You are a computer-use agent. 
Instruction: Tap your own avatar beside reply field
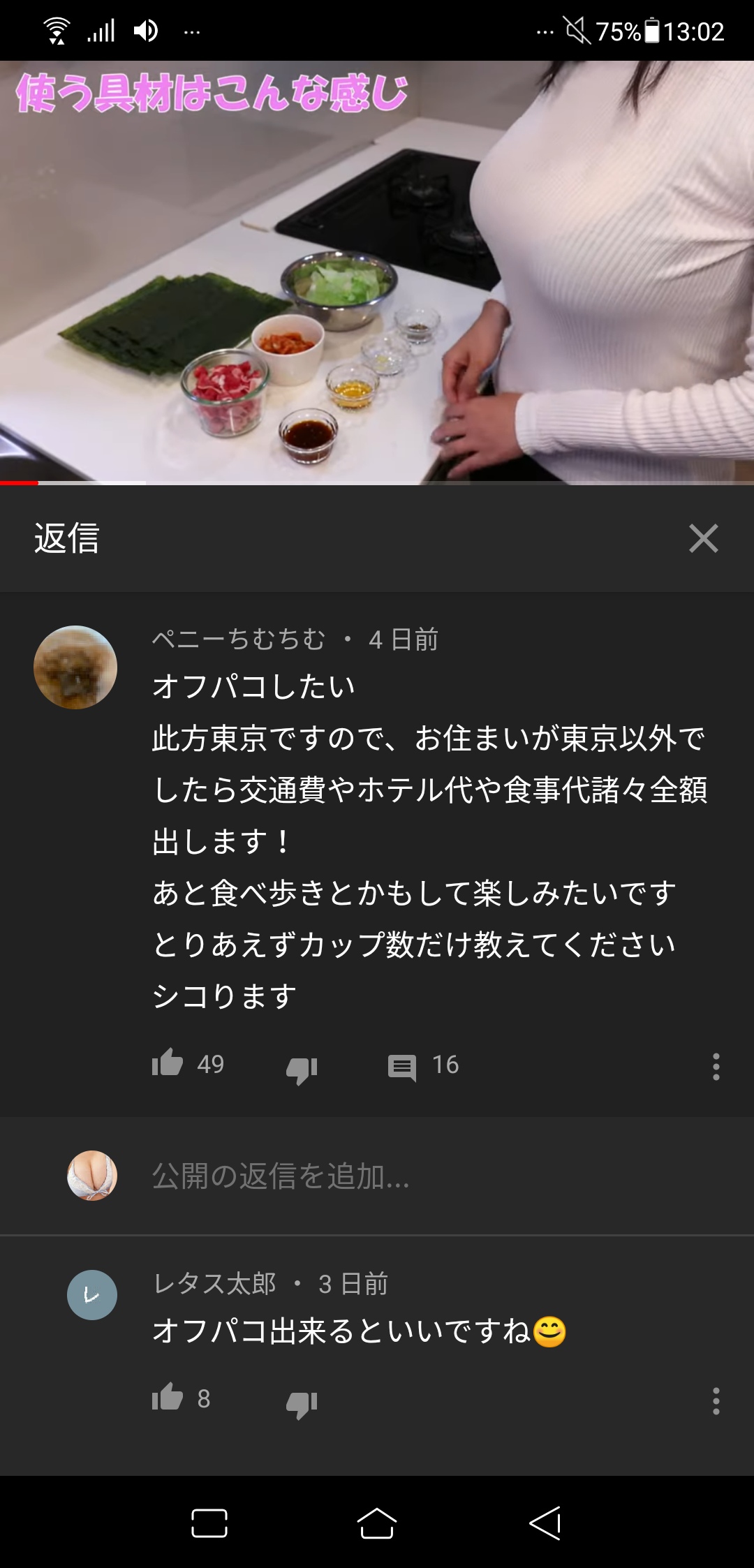[92, 1176]
